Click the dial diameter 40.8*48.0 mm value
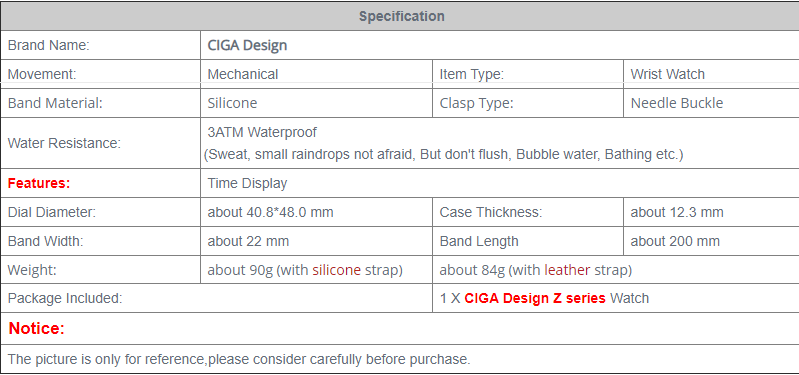The height and width of the screenshot is (375, 799). (270, 212)
